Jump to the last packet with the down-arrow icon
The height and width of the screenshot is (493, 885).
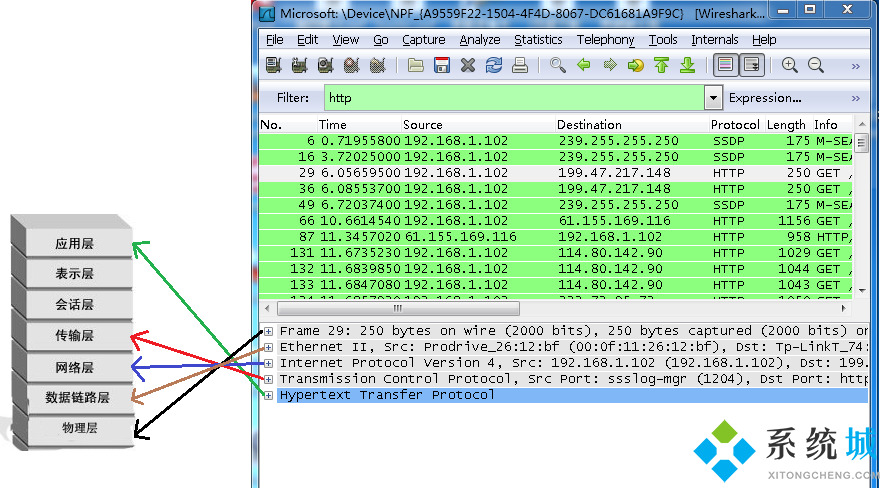(x=687, y=66)
